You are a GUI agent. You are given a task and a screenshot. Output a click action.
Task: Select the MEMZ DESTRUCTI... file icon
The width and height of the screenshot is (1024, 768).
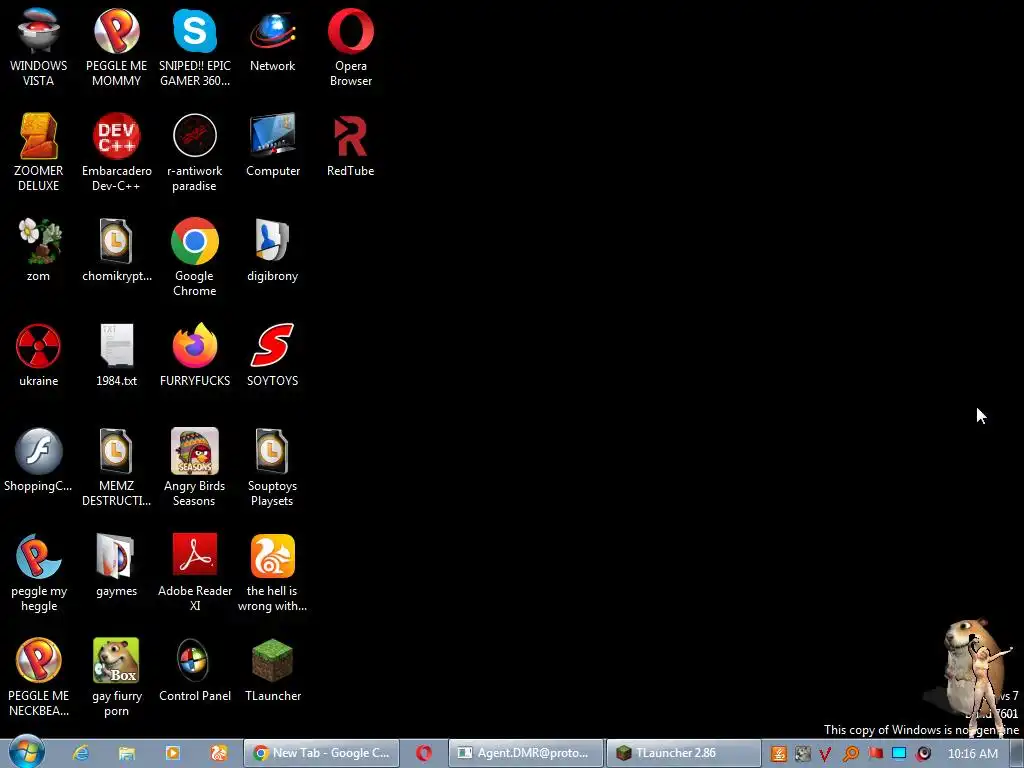click(116, 468)
